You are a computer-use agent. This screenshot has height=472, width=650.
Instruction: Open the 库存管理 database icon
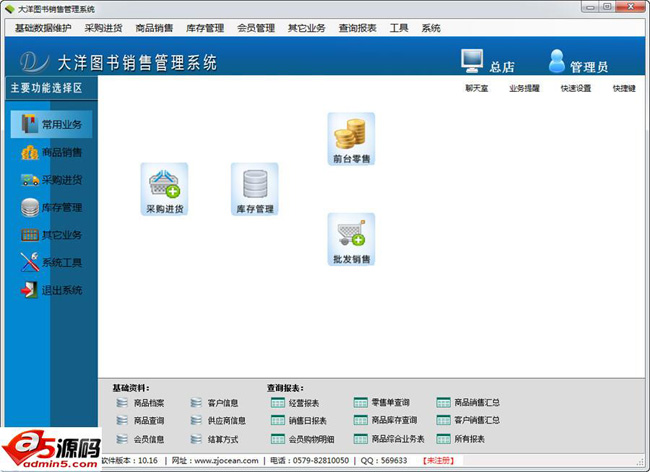coord(255,189)
